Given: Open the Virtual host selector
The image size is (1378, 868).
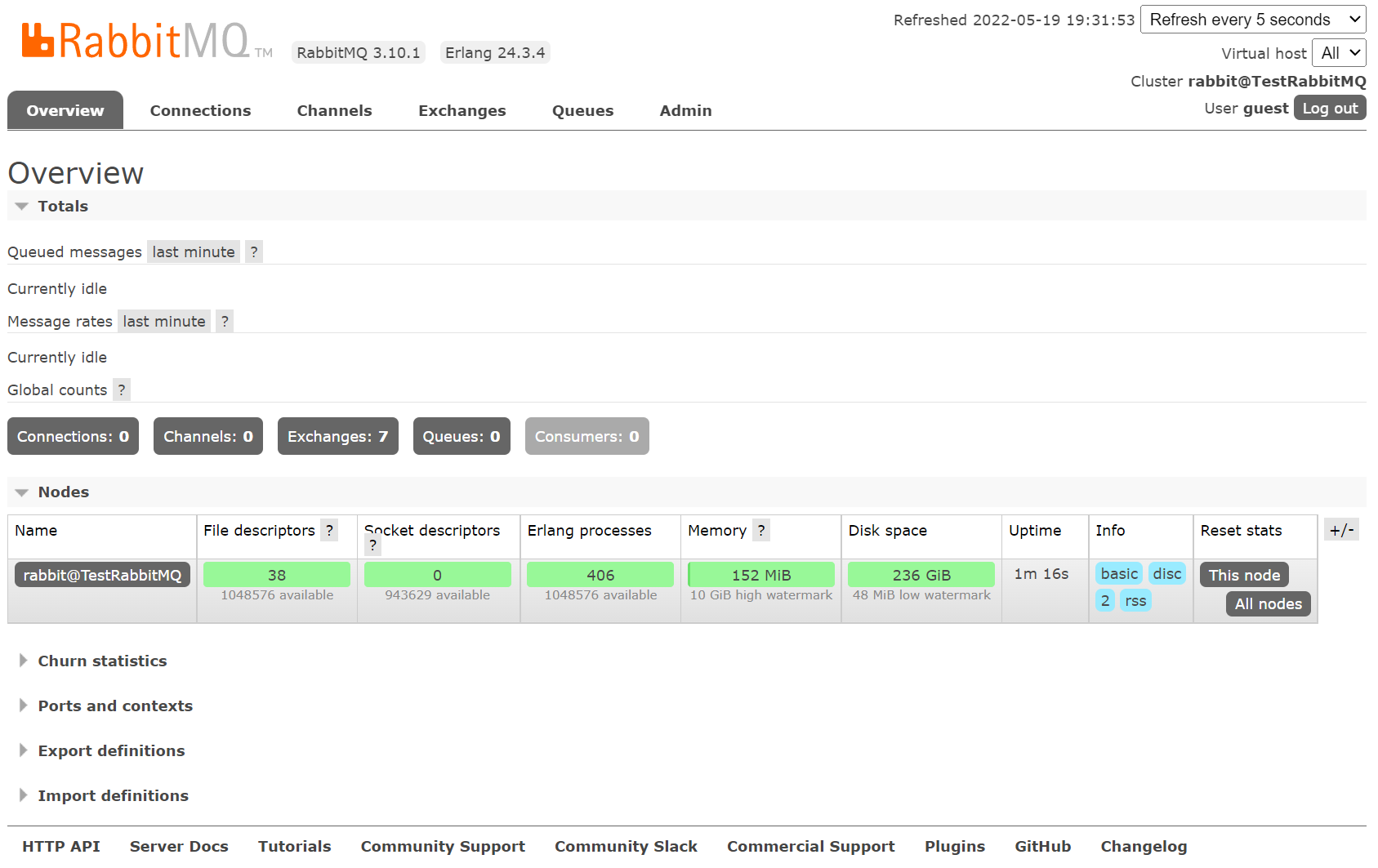Looking at the screenshot, I should click(x=1339, y=53).
